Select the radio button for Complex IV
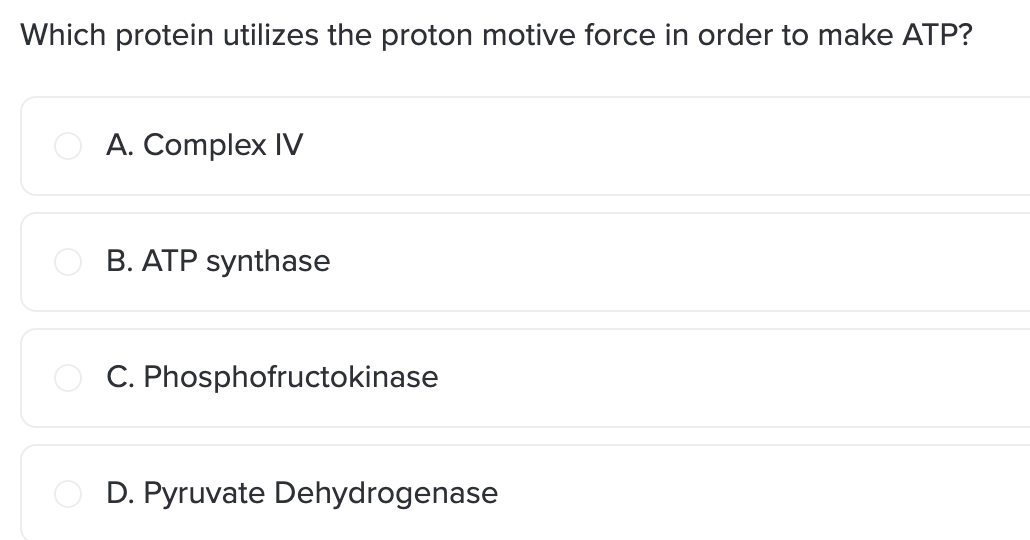Image resolution: width=1030 pixels, height=540 pixels. 68,146
